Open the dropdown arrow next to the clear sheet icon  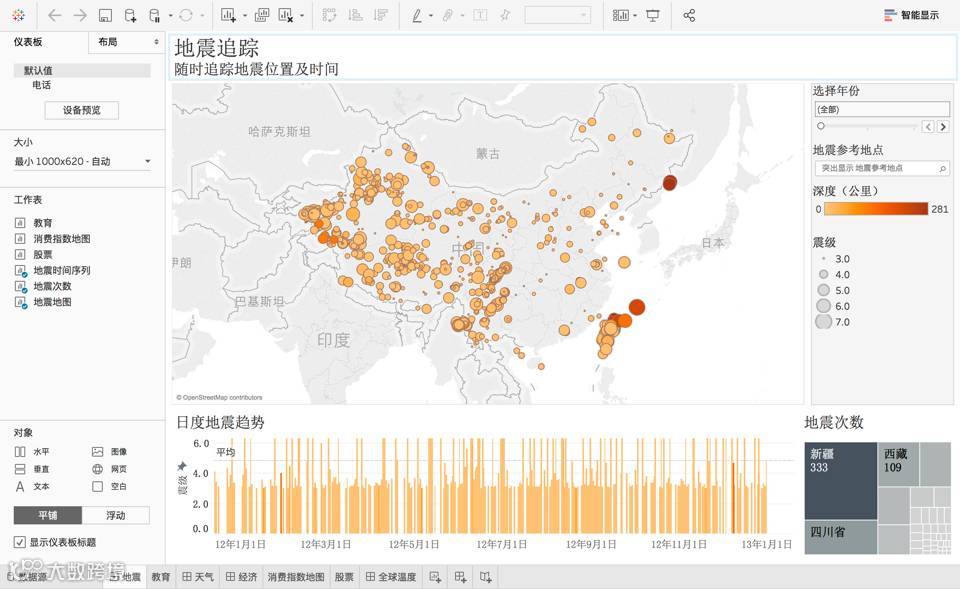click(x=302, y=16)
